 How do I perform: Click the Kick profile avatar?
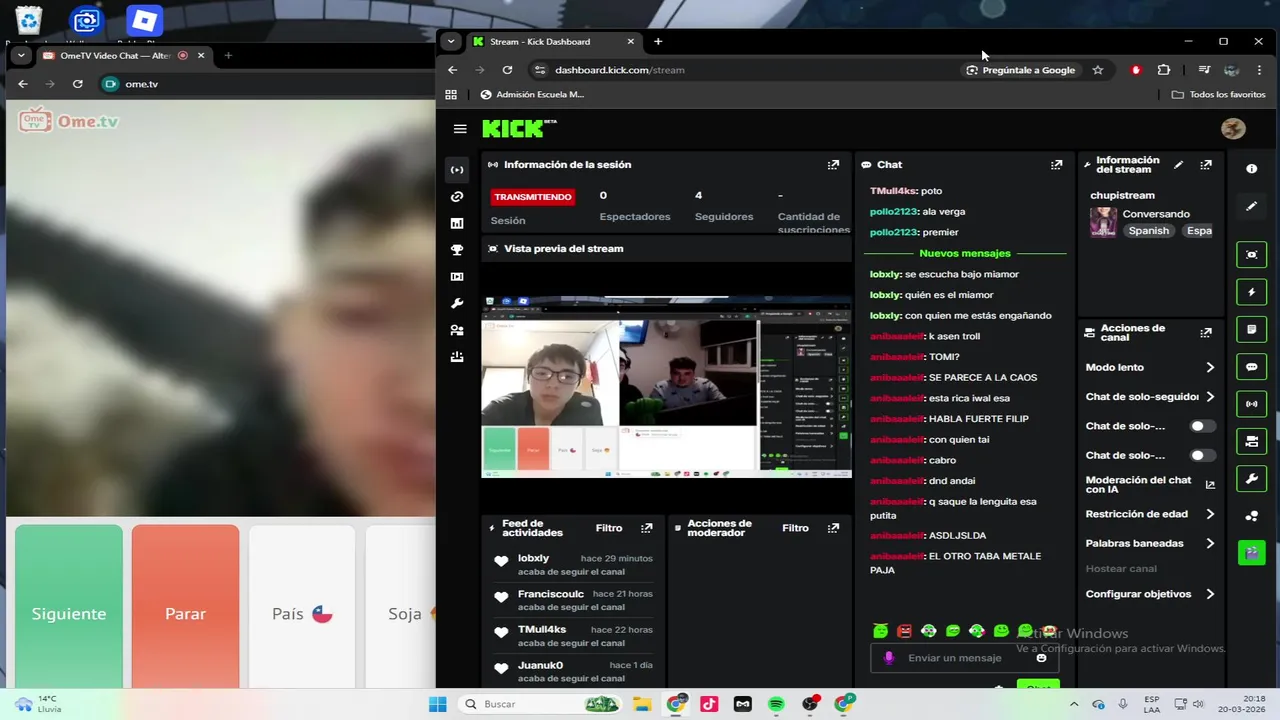pos(1233,129)
